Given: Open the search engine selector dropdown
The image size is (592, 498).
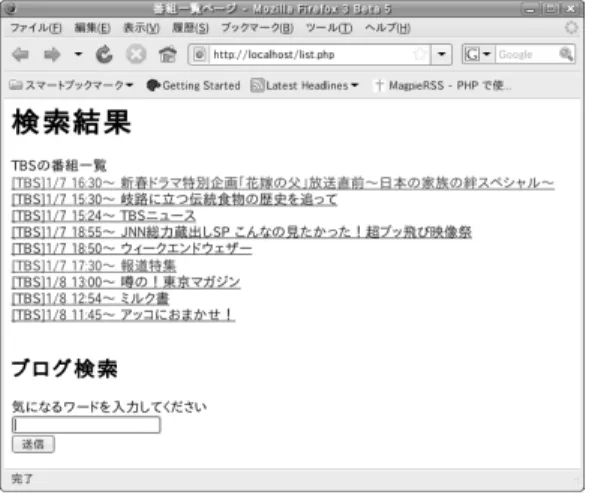Looking at the screenshot, I should pyautogui.click(x=477, y=55).
